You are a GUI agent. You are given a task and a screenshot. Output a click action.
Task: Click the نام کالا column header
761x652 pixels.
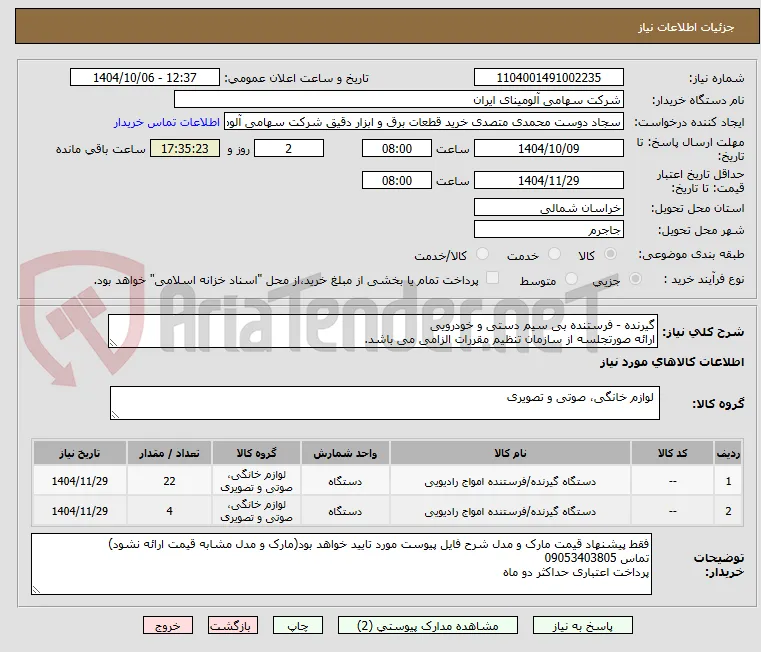point(510,453)
